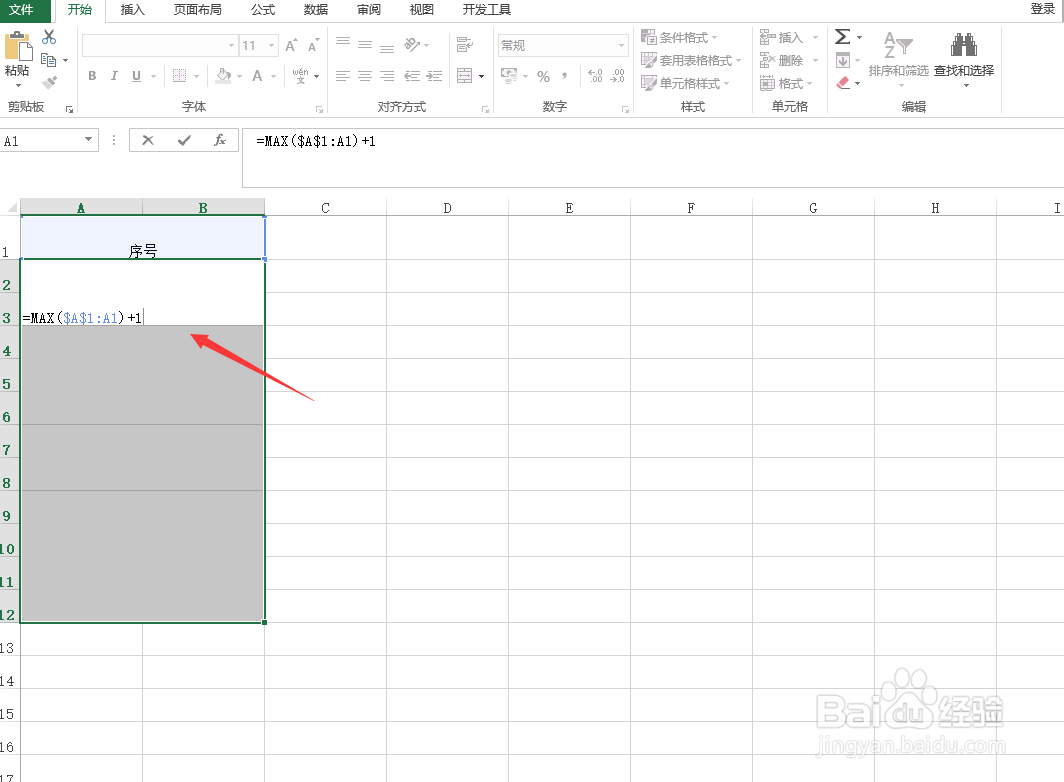
Task: Click the phonetic guide wén icon
Action: pos(300,75)
